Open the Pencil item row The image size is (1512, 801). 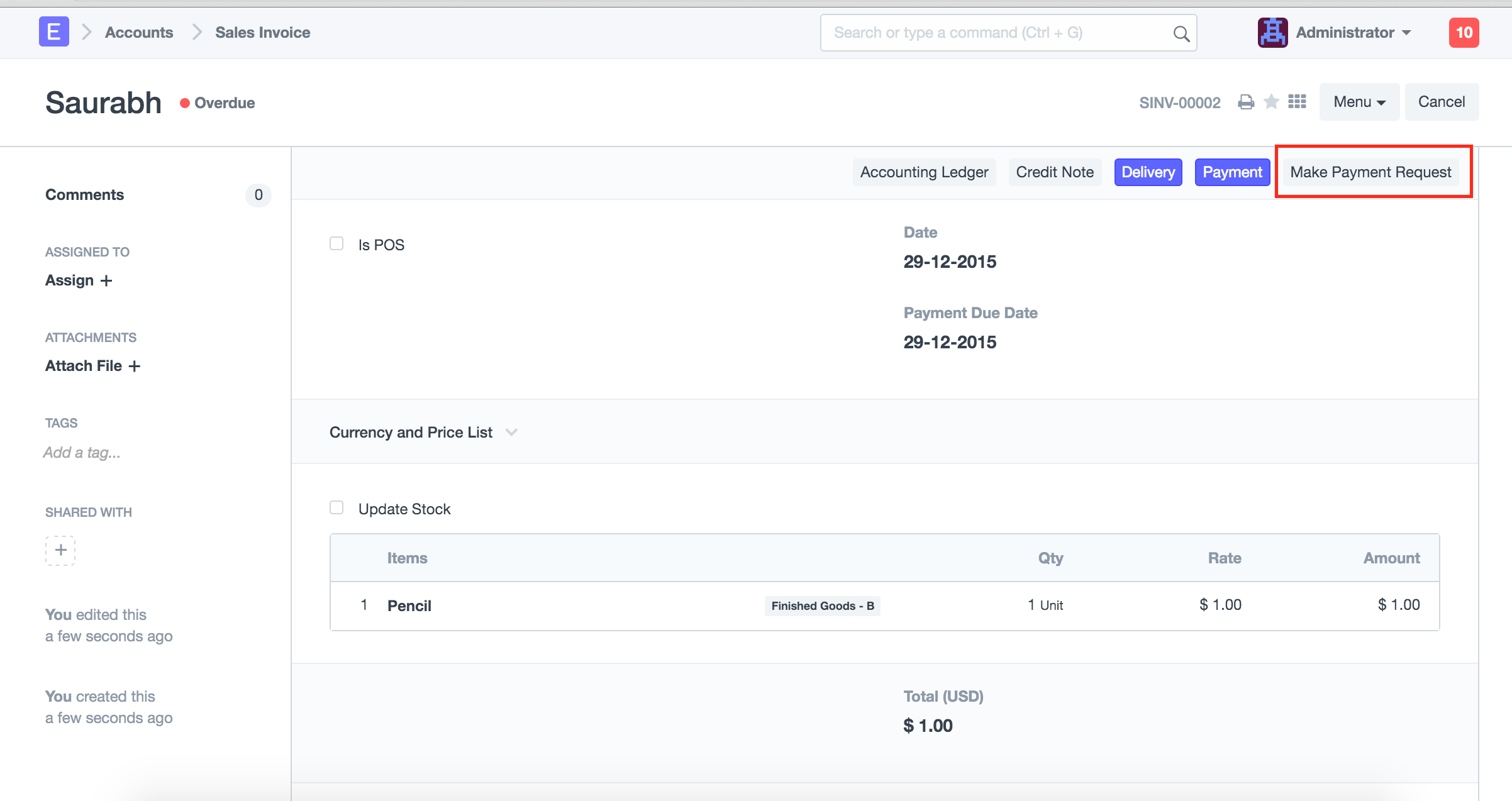pyautogui.click(x=409, y=606)
